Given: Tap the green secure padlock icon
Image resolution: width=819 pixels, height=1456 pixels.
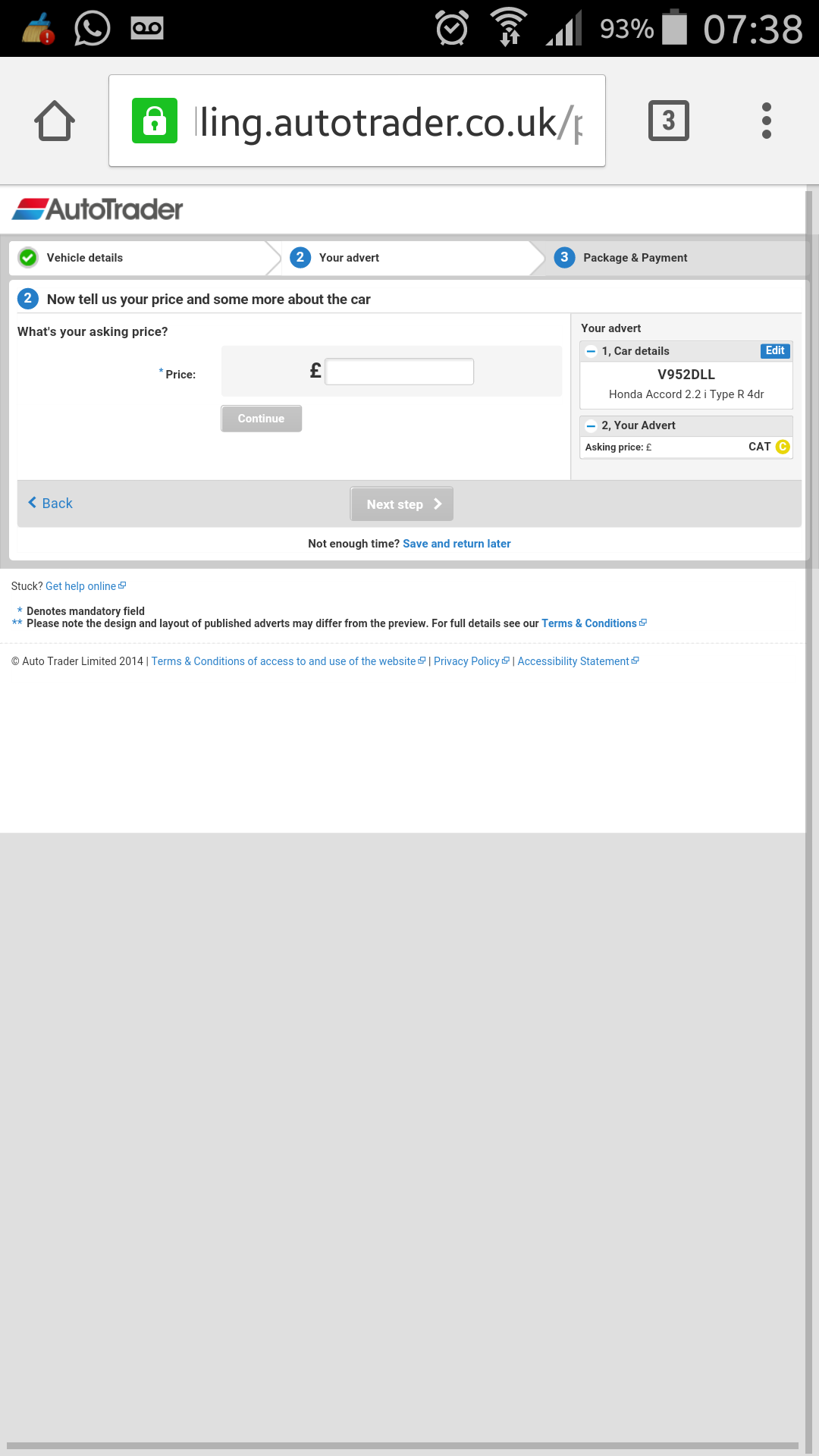Looking at the screenshot, I should coord(155,121).
